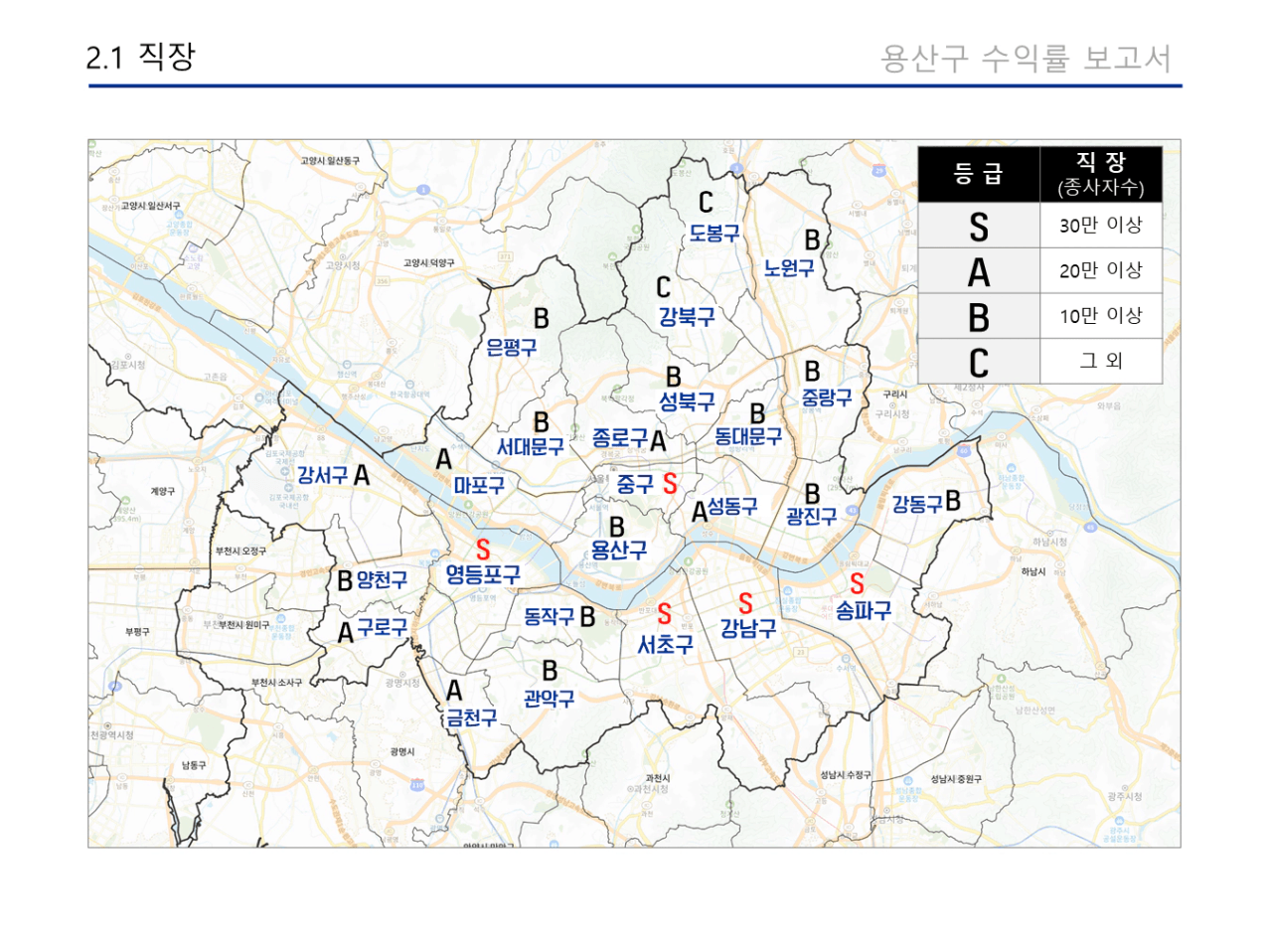Image resolution: width=1269 pixels, height=952 pixels.
Task: Select the red S marker above 강남구
Action: 745,603
